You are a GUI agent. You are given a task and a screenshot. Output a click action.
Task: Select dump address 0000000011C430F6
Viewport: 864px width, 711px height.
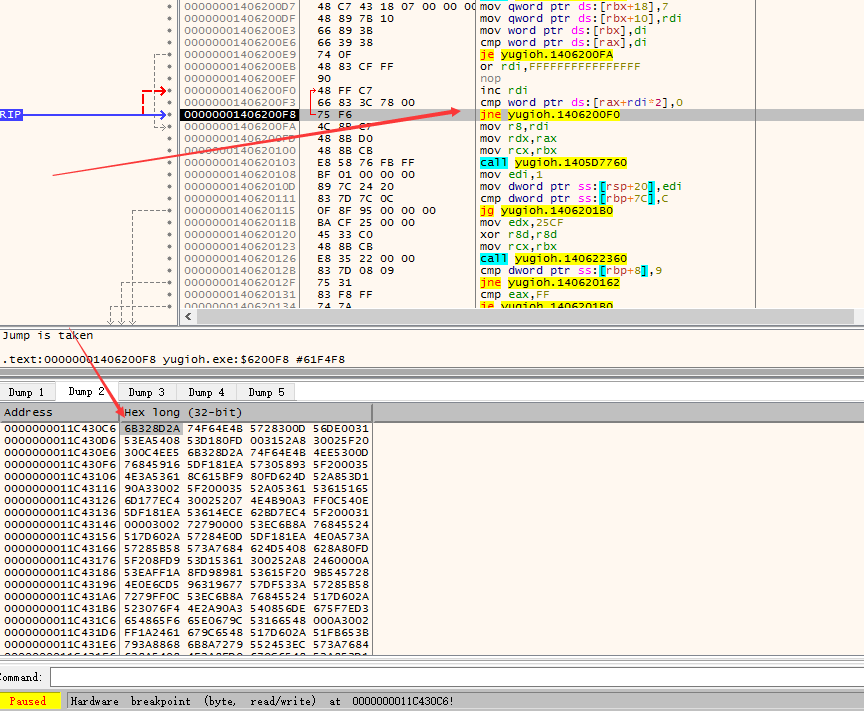point(60,464)
